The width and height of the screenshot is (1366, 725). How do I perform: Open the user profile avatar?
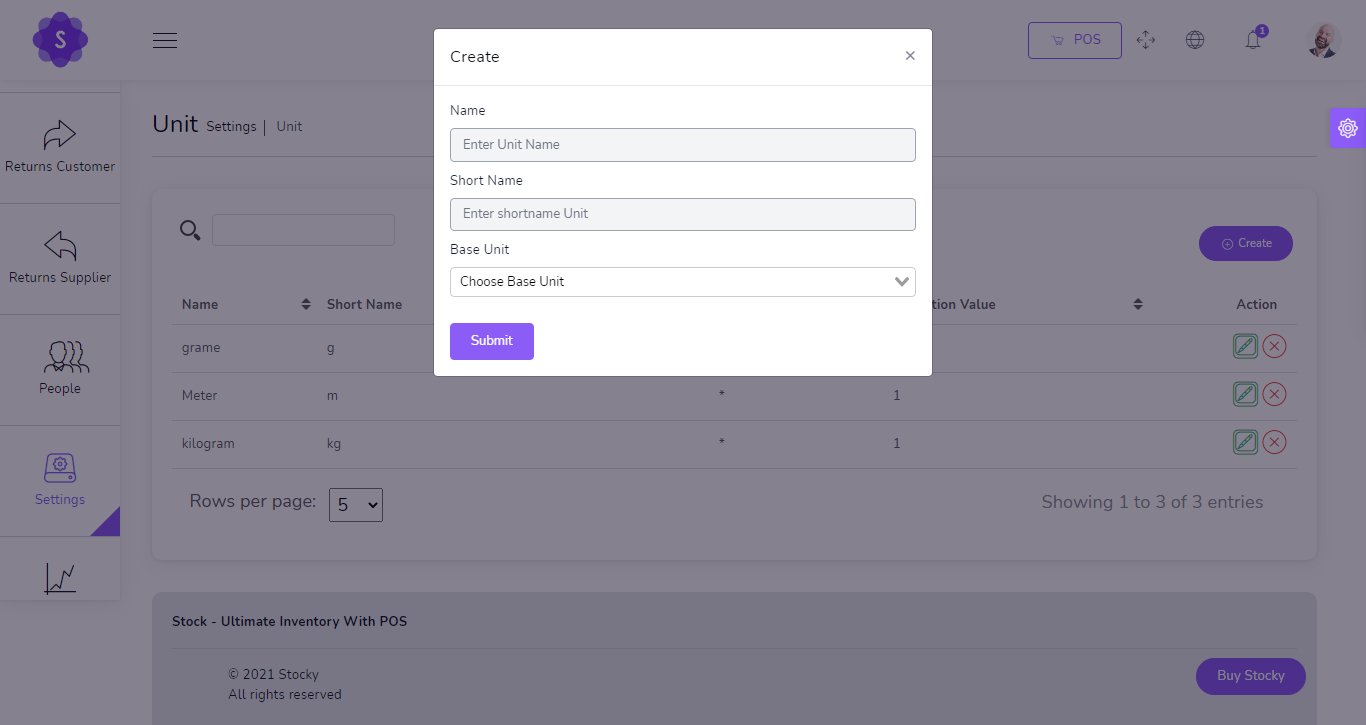pyautogui.click(x=1323, y=40)
